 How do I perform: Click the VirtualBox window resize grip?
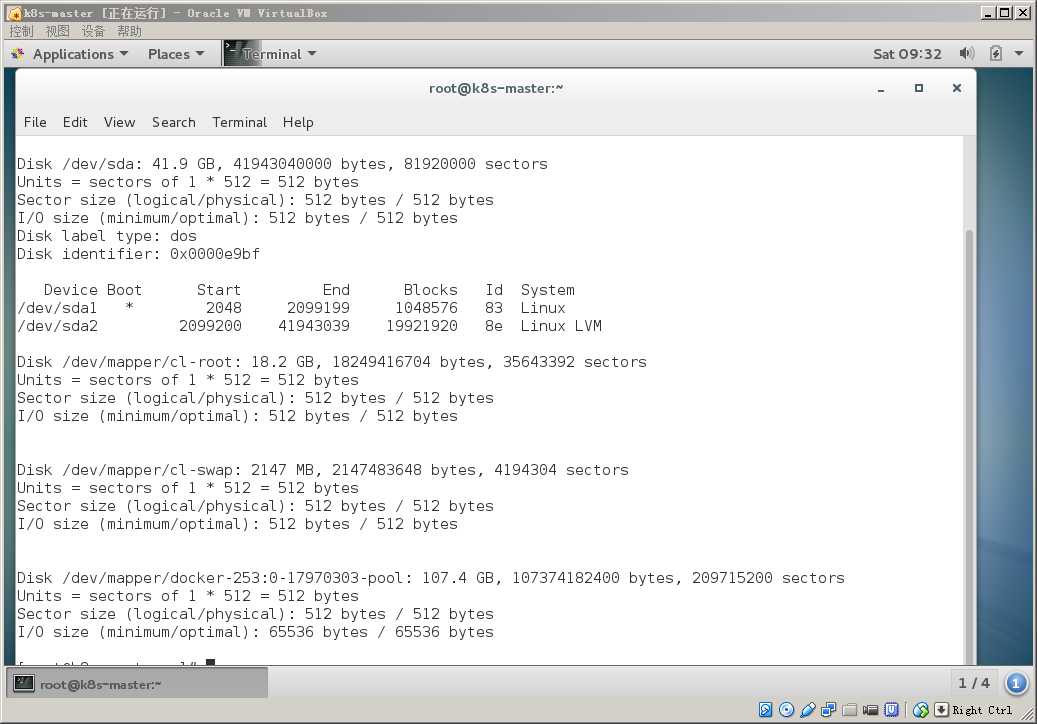(x=1028, y=713)
